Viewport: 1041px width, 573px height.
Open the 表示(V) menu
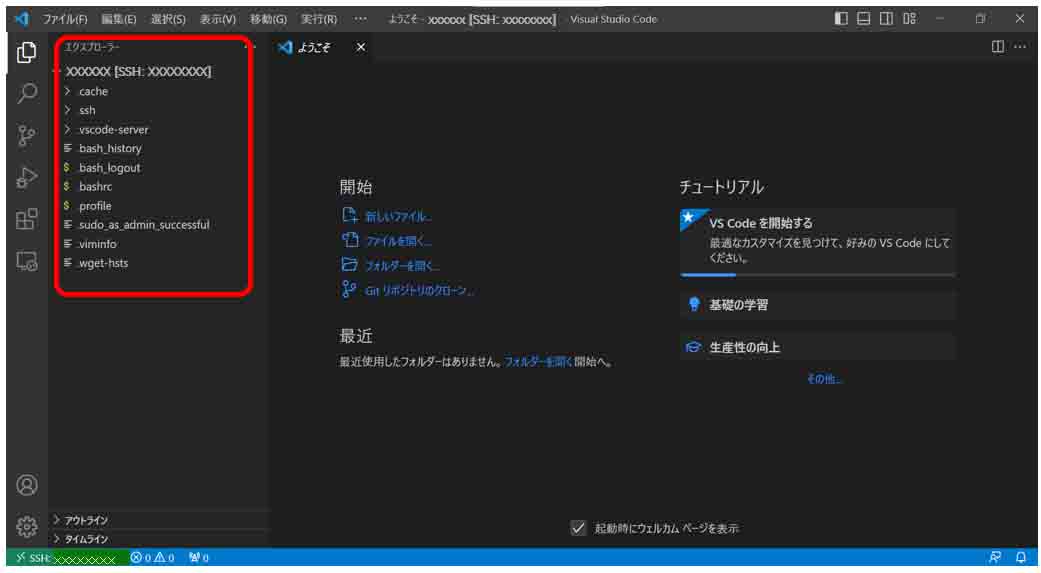[x=217, y=19]
